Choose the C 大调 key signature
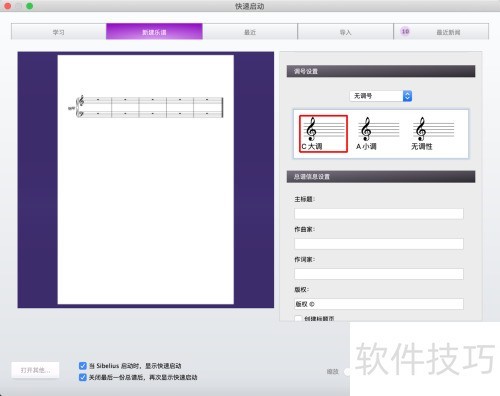500x396 pixels. (x=323, y=134)
